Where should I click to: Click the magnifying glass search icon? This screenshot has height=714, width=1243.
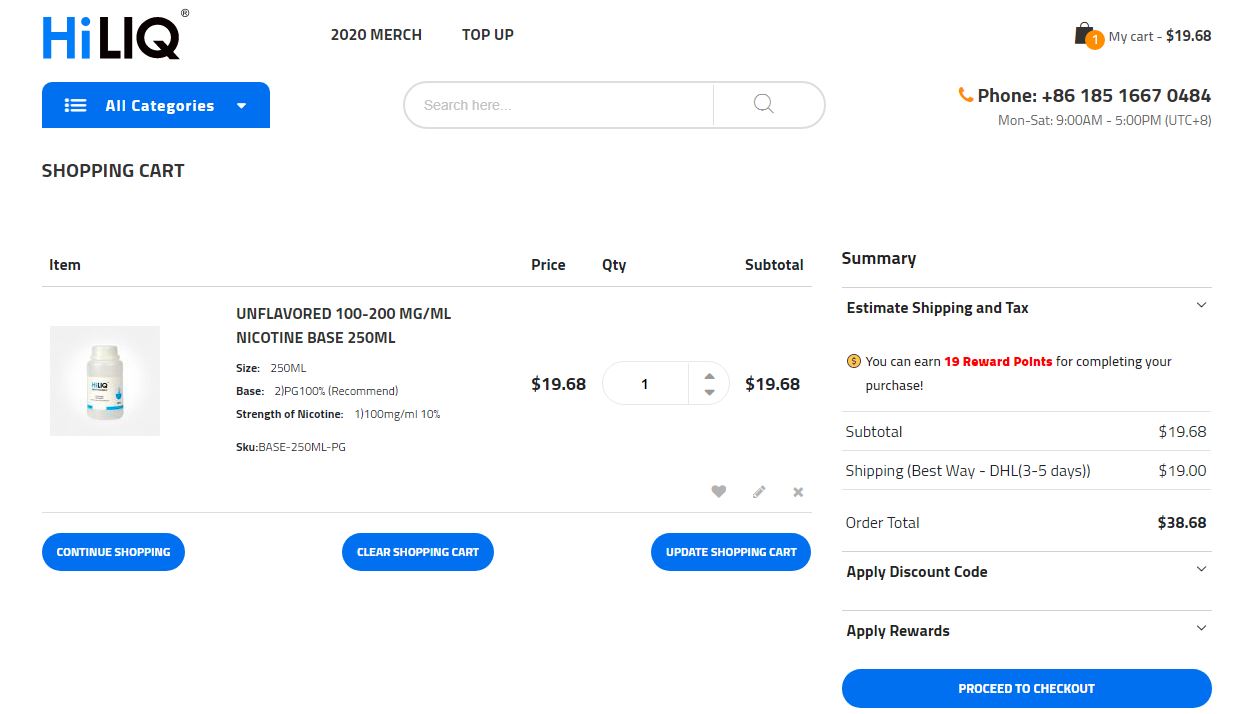[764, 105]
